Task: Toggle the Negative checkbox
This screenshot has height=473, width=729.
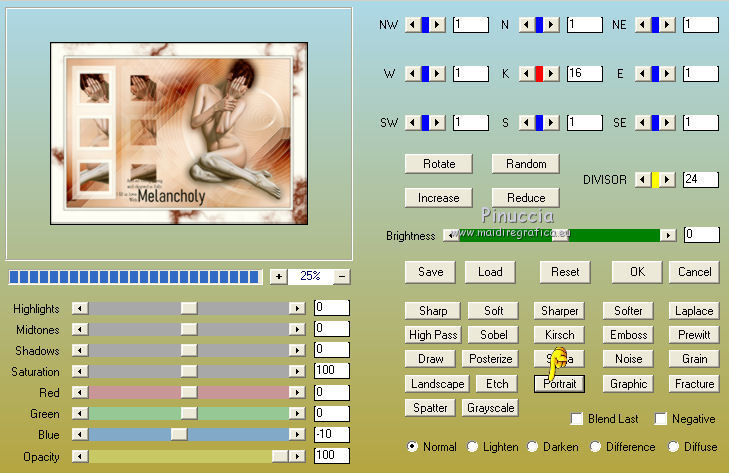Action: 661,419
